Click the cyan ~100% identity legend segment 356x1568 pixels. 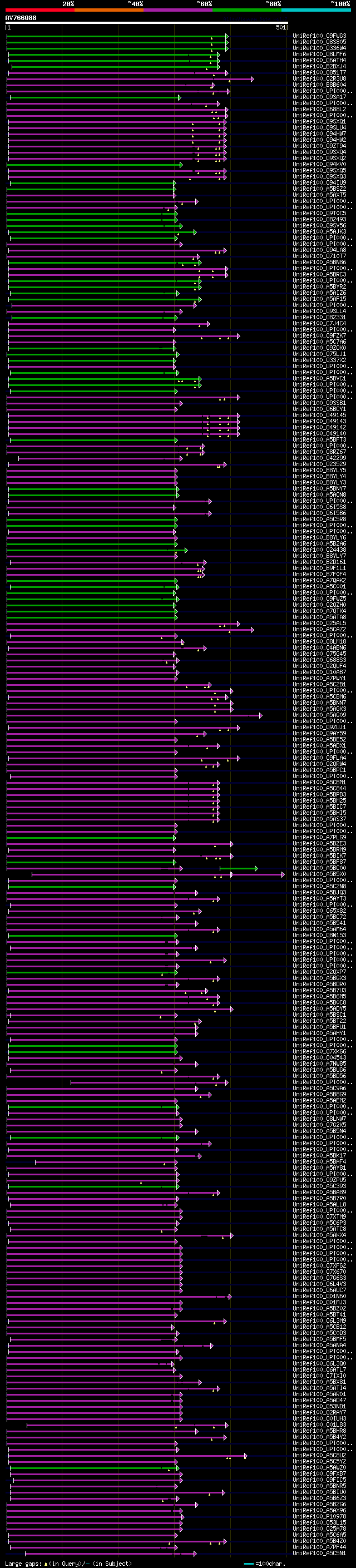[x=317, y=10]
